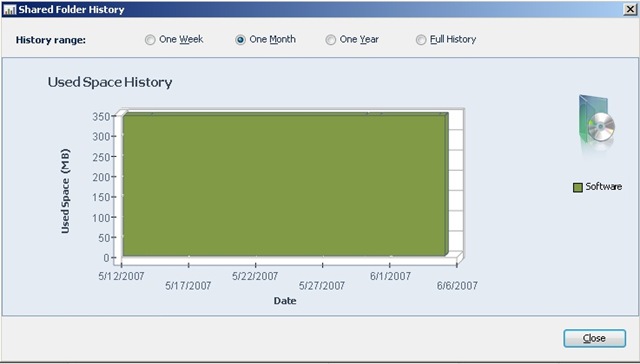Click the Close button
The height and width of the screenshot is (364, 640).
pos(594,338)
